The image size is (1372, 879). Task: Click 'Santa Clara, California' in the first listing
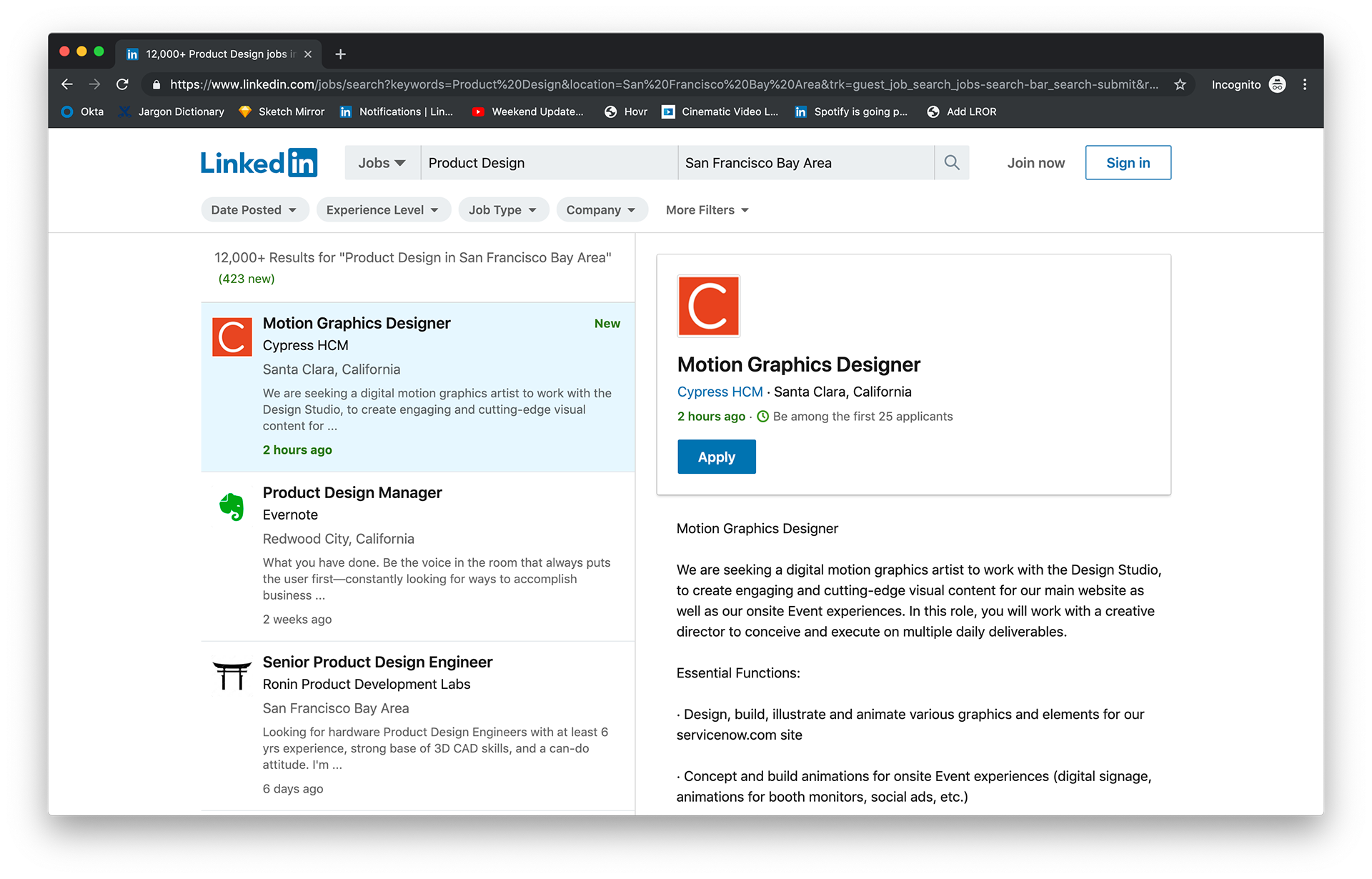coord(331,369)
